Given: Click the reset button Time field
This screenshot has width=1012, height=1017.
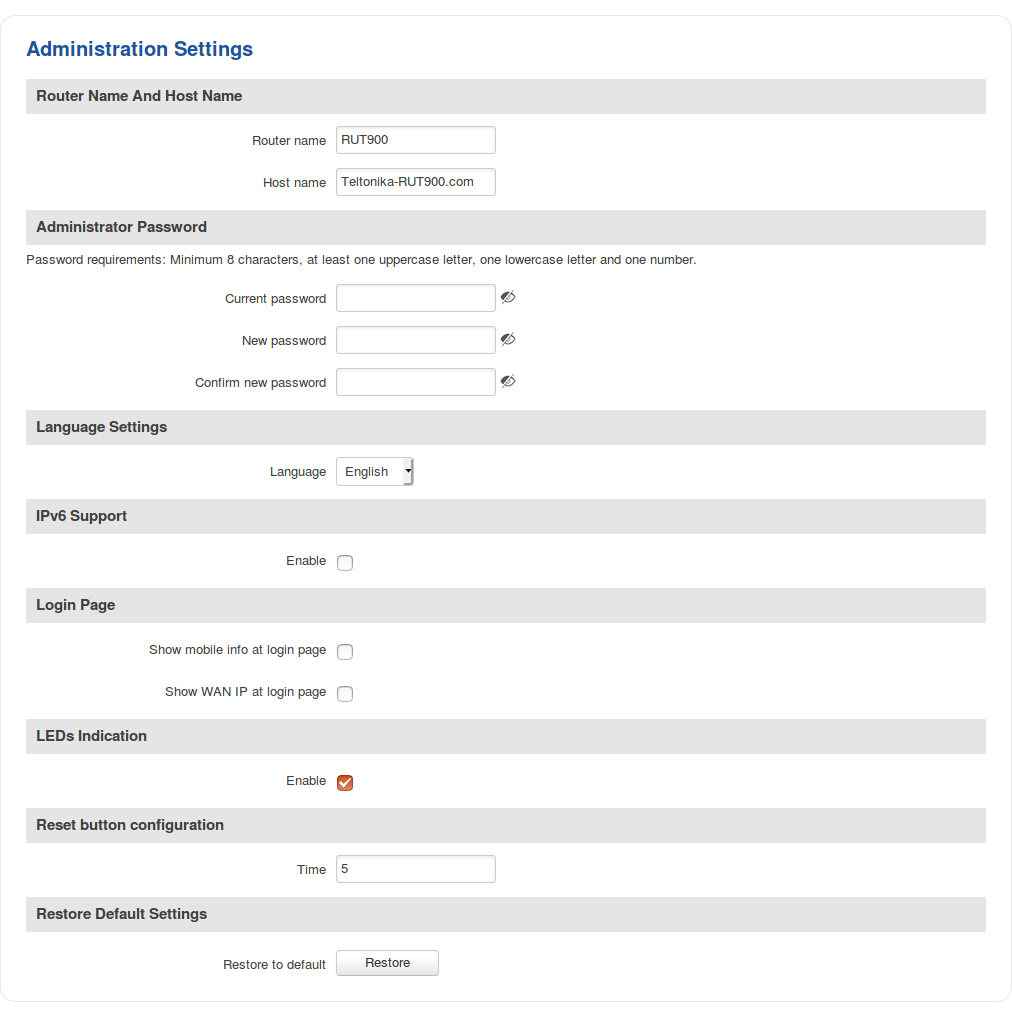Looking at the screenshot, I should tap(415, 869).
